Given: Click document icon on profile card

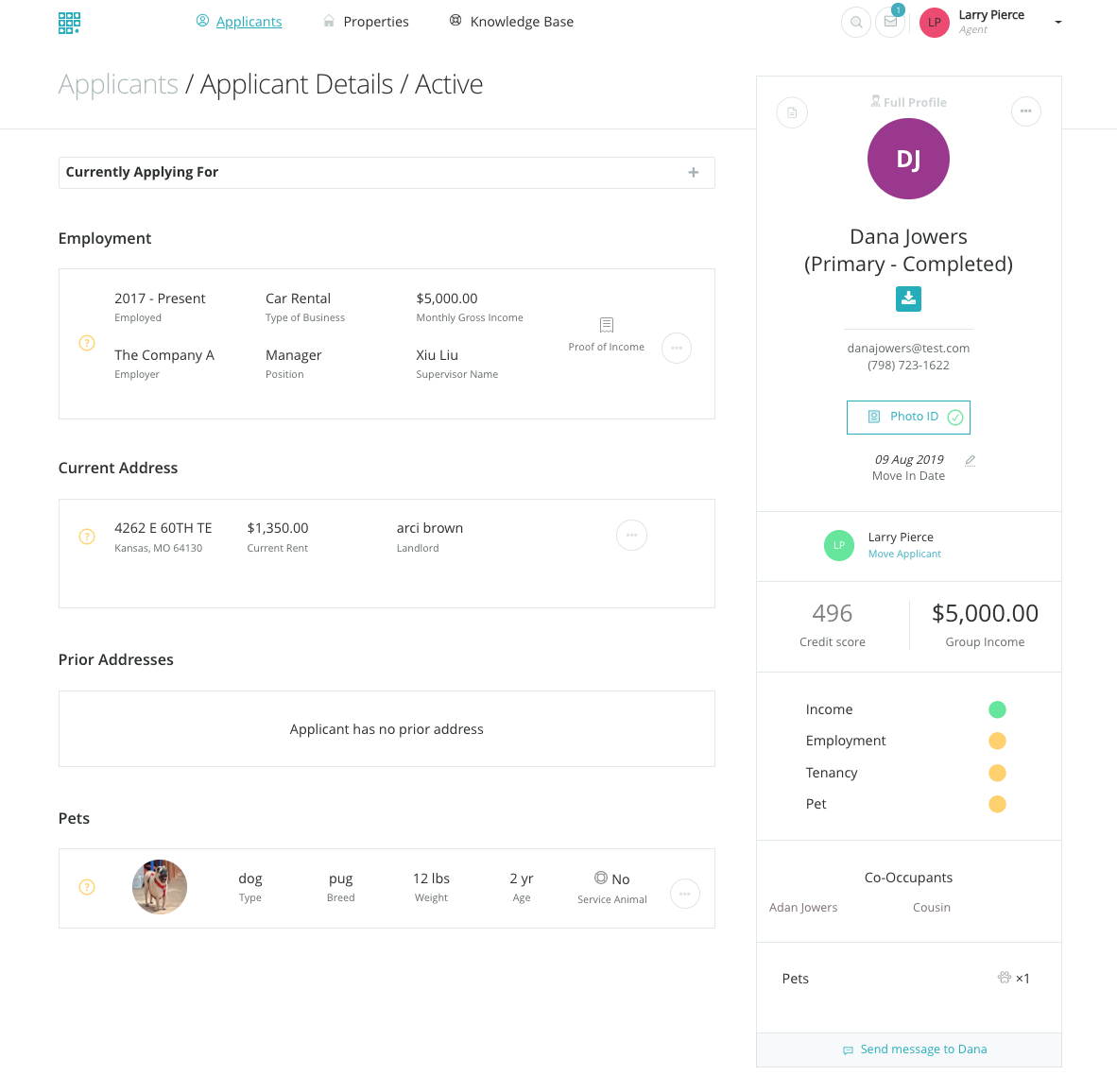Looking at the screenshot, I should pos(792,112).
